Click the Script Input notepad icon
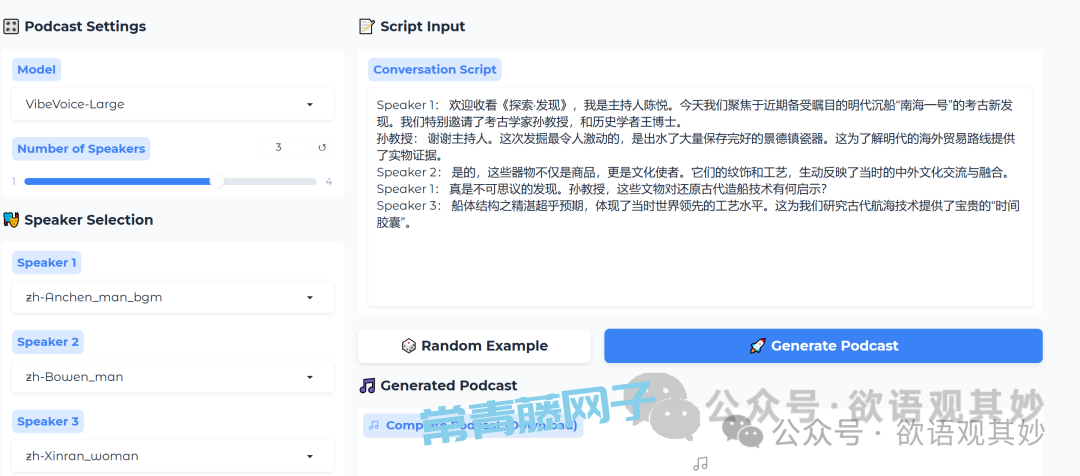 click(367, 27)
